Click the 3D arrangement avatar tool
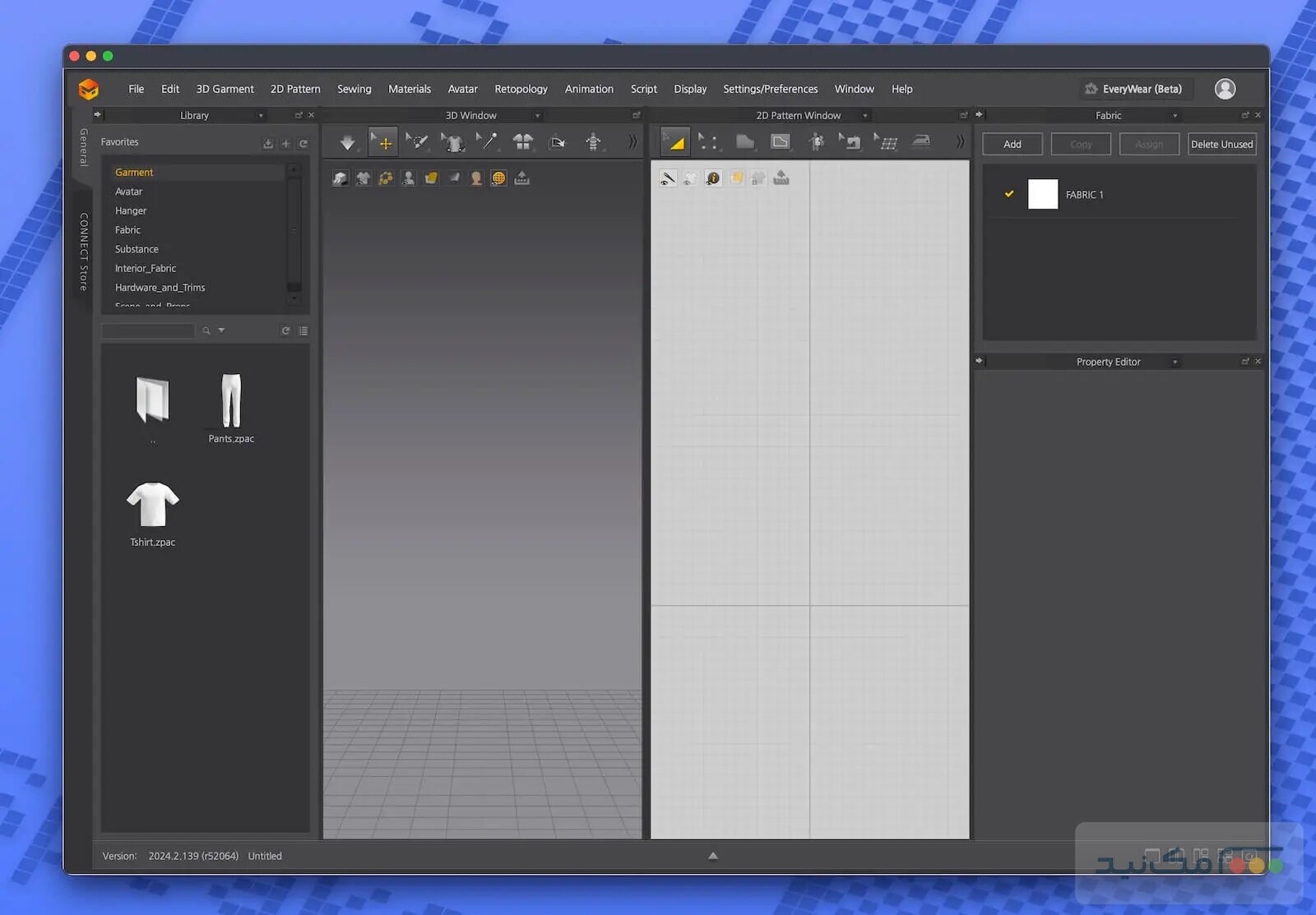 [593, 142]
